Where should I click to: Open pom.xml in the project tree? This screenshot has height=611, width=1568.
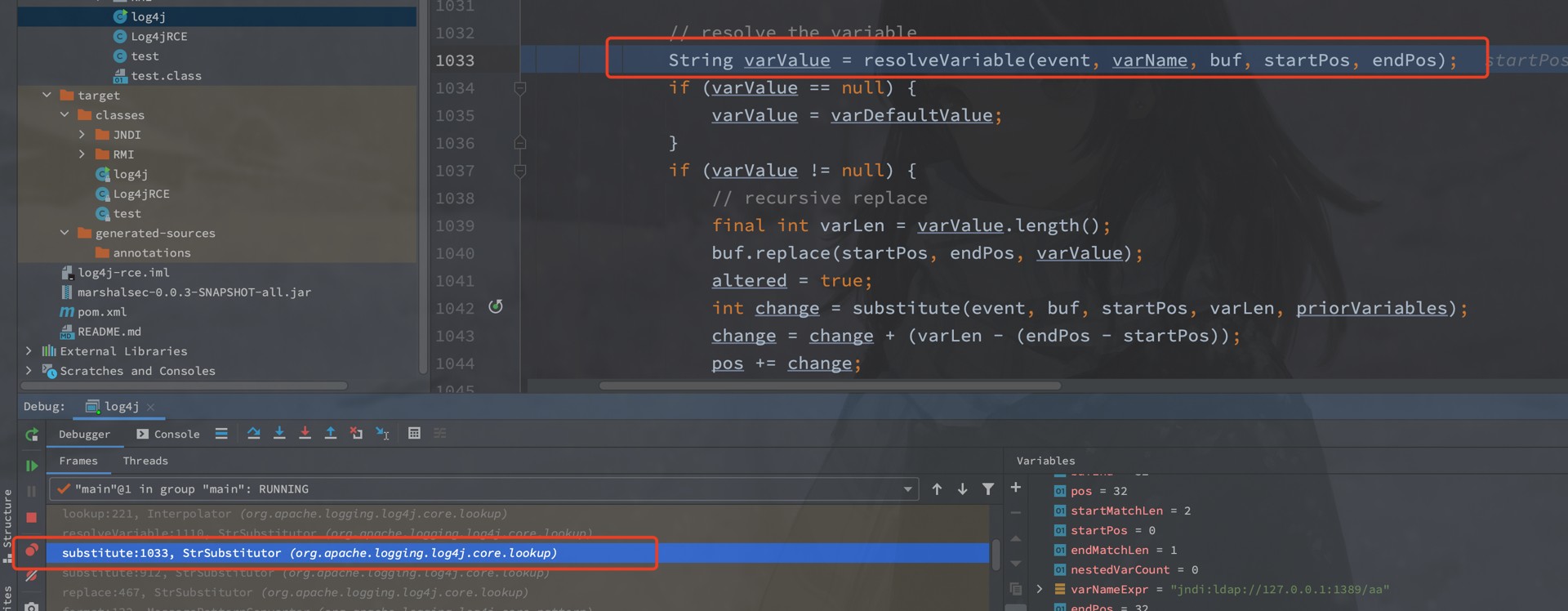pyautogui.click(x=94, y=312)
